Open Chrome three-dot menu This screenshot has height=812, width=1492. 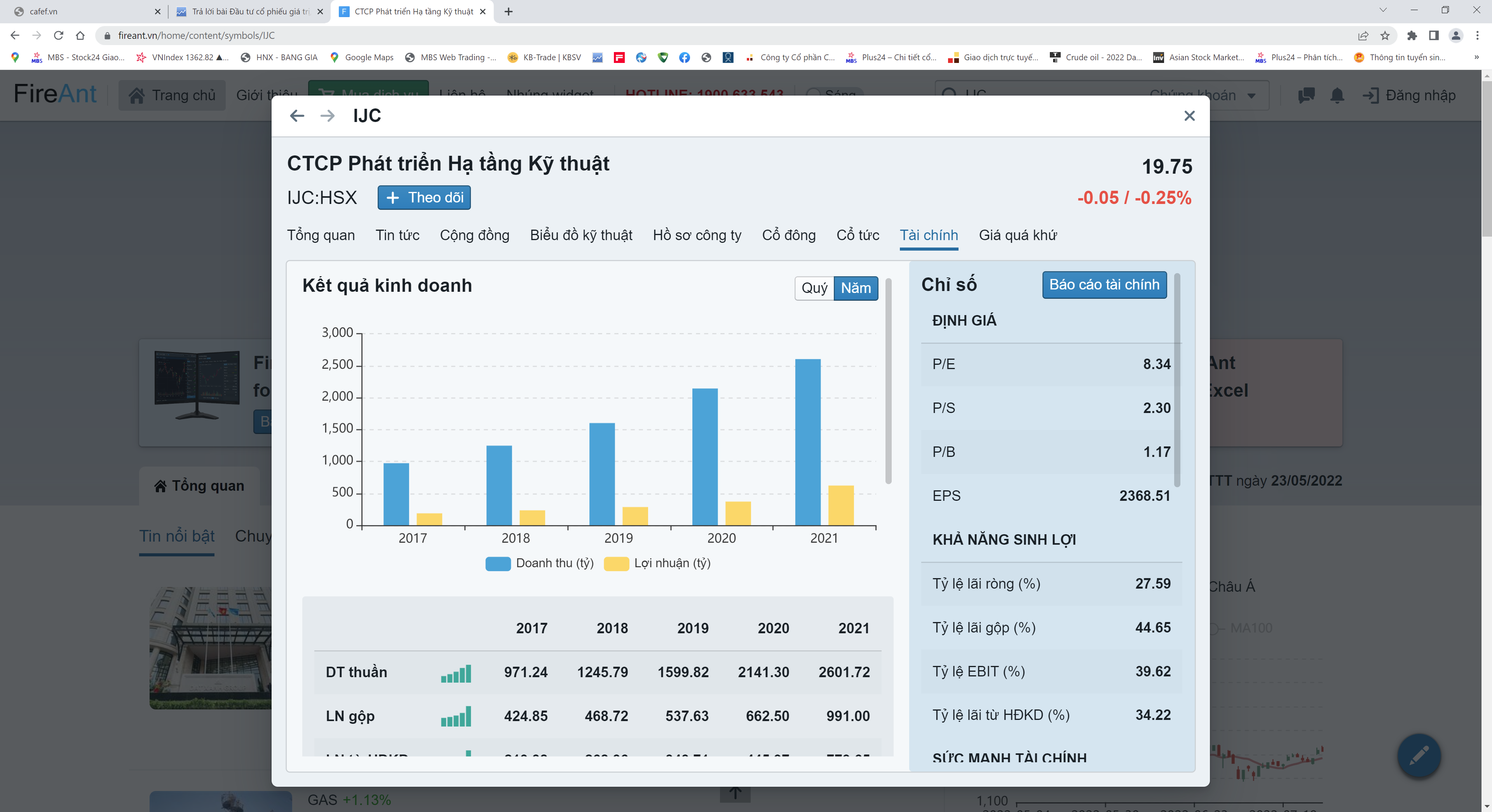1478,35
